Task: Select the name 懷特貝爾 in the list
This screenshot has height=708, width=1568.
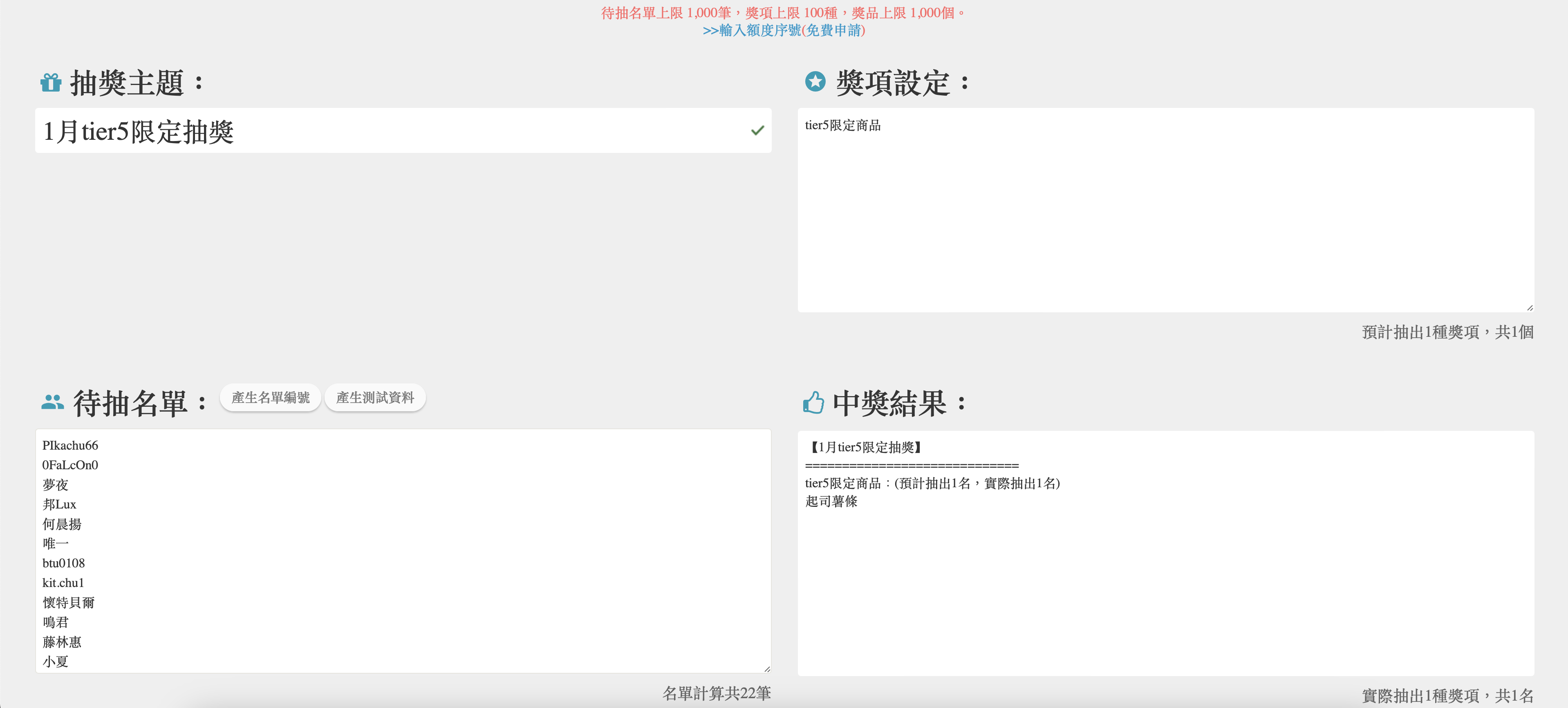Action: pos(69,602)
